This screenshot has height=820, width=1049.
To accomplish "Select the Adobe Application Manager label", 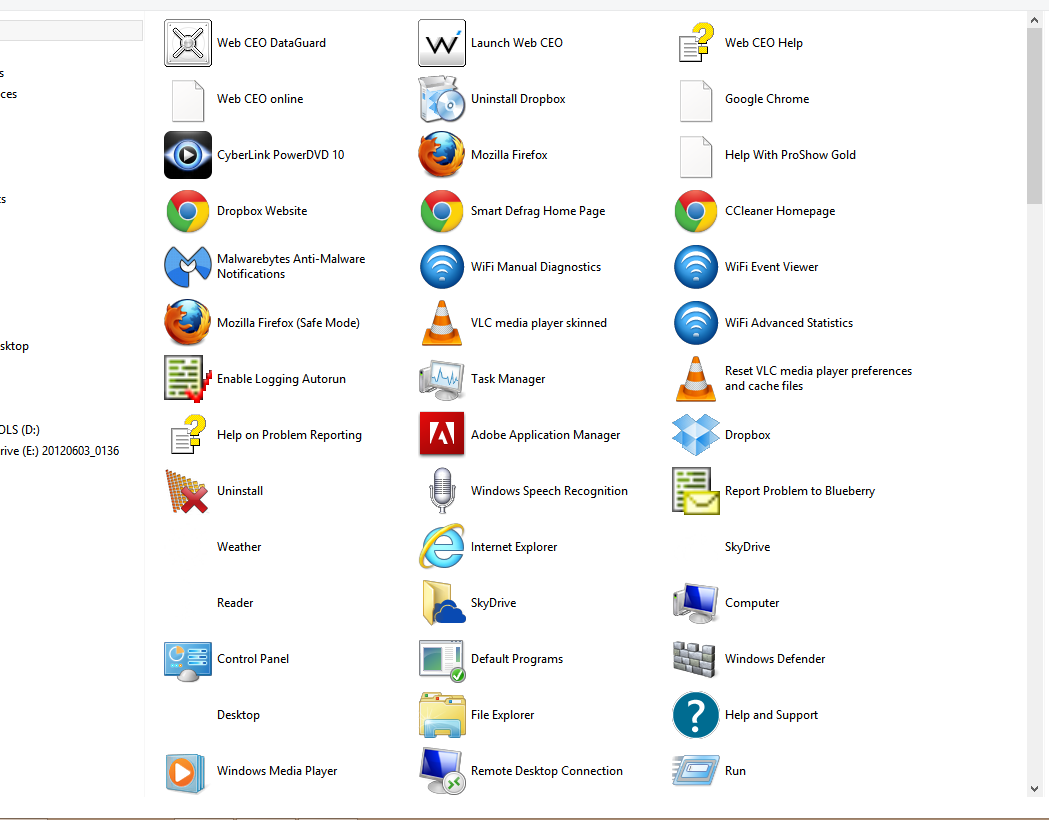I will click(x=545, y=435).
